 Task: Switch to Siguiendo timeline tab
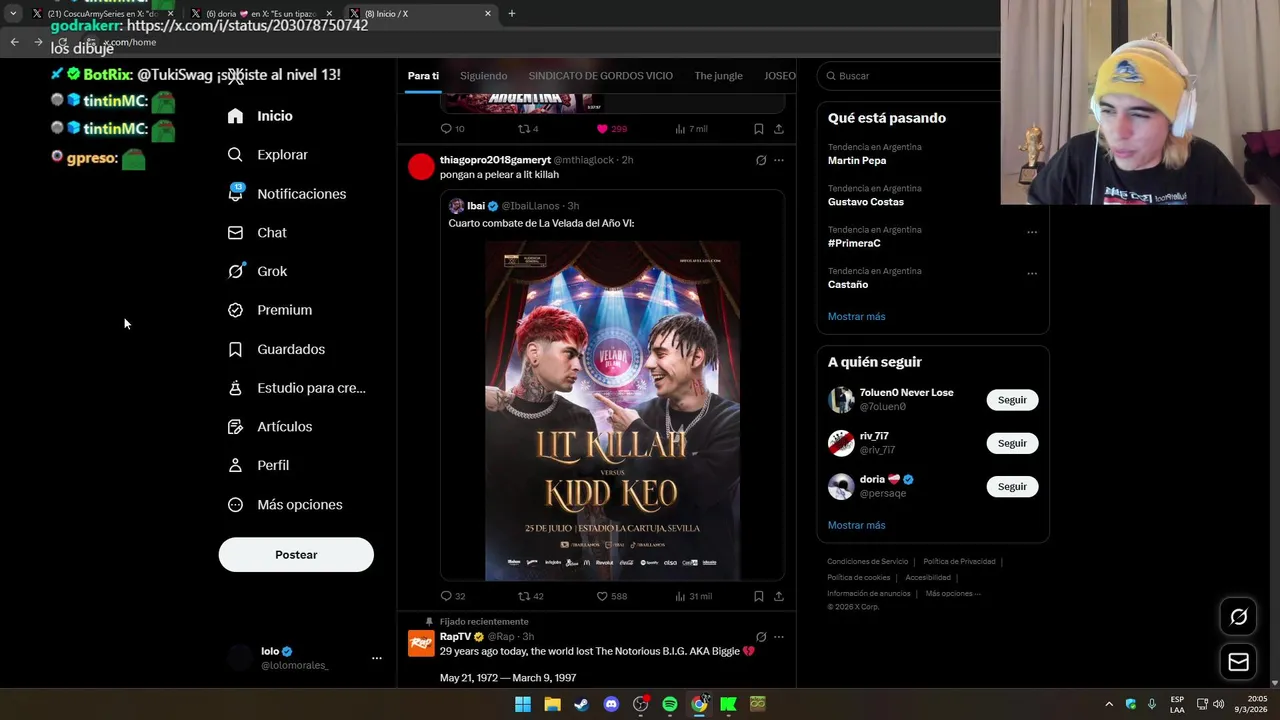[x=484, y=76]
